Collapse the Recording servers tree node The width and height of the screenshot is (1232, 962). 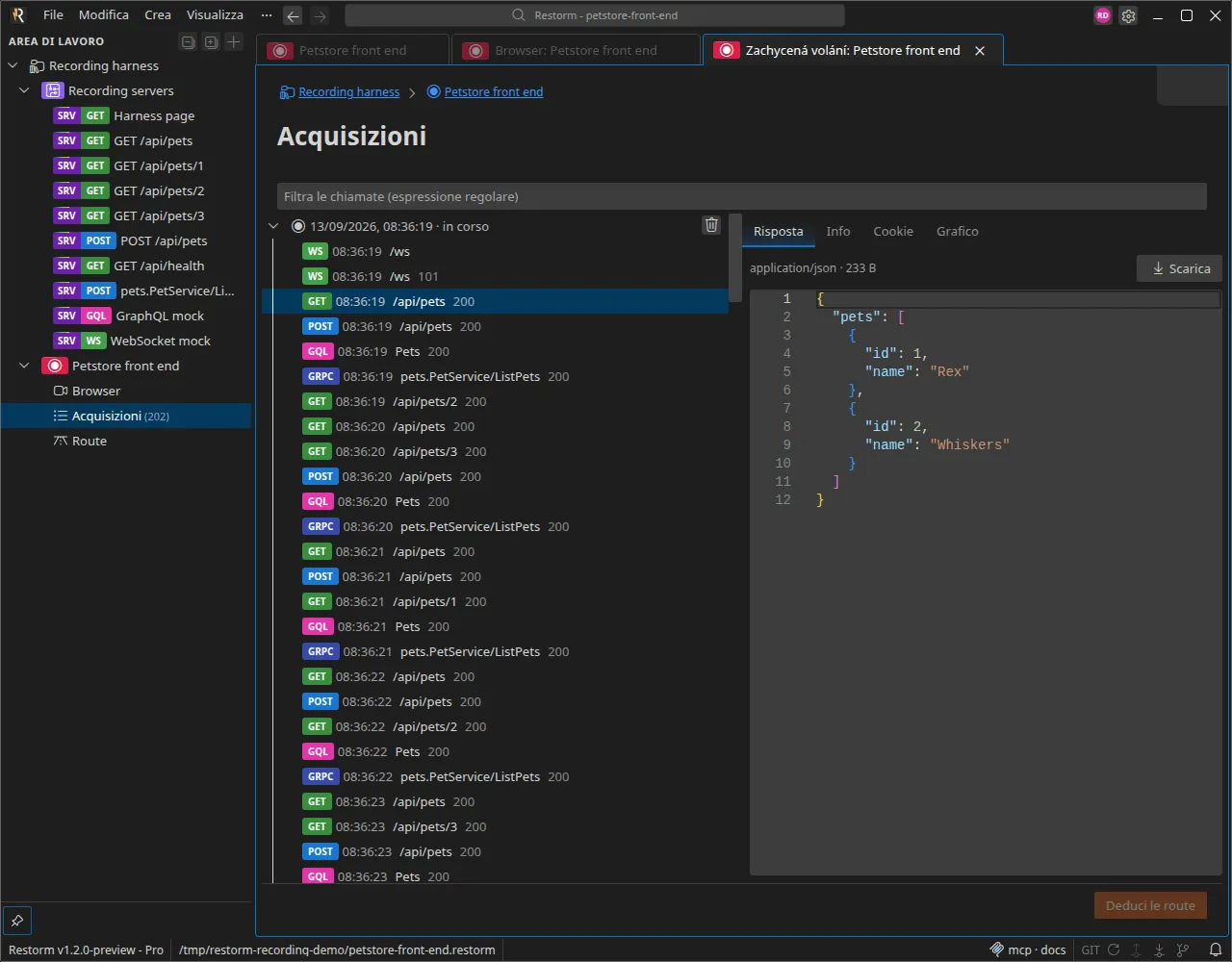25,91
